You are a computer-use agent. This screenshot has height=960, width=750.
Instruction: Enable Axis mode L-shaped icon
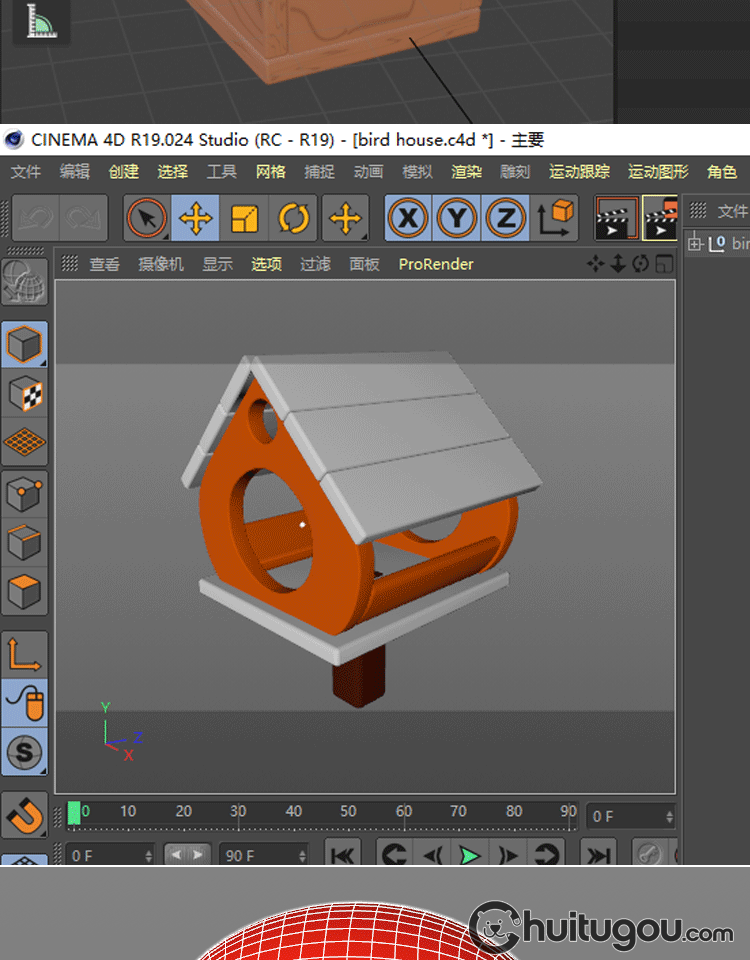coord(24,654)
